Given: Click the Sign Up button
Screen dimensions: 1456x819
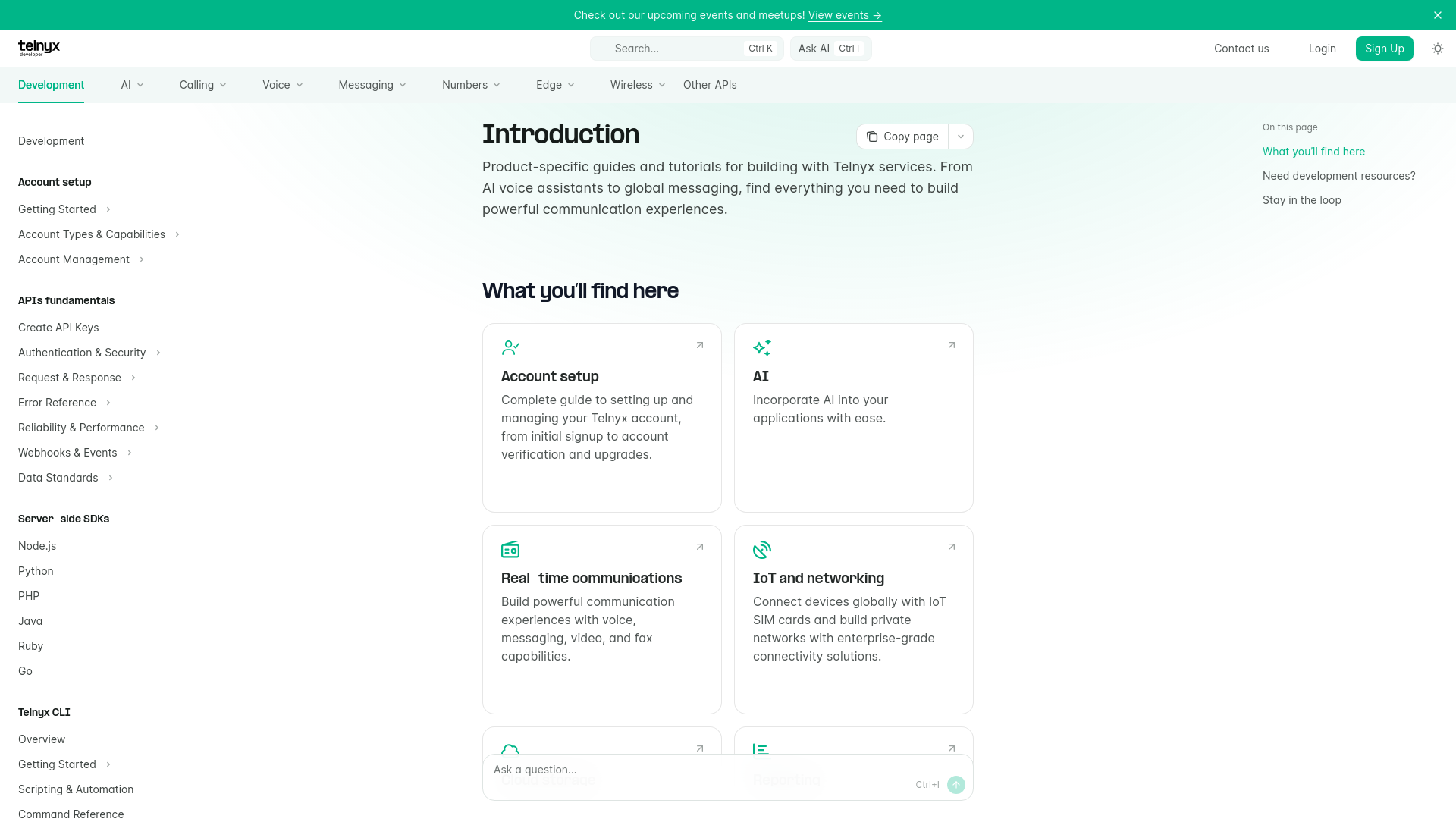Looking at the screenshot, I should coord(1385,49).
